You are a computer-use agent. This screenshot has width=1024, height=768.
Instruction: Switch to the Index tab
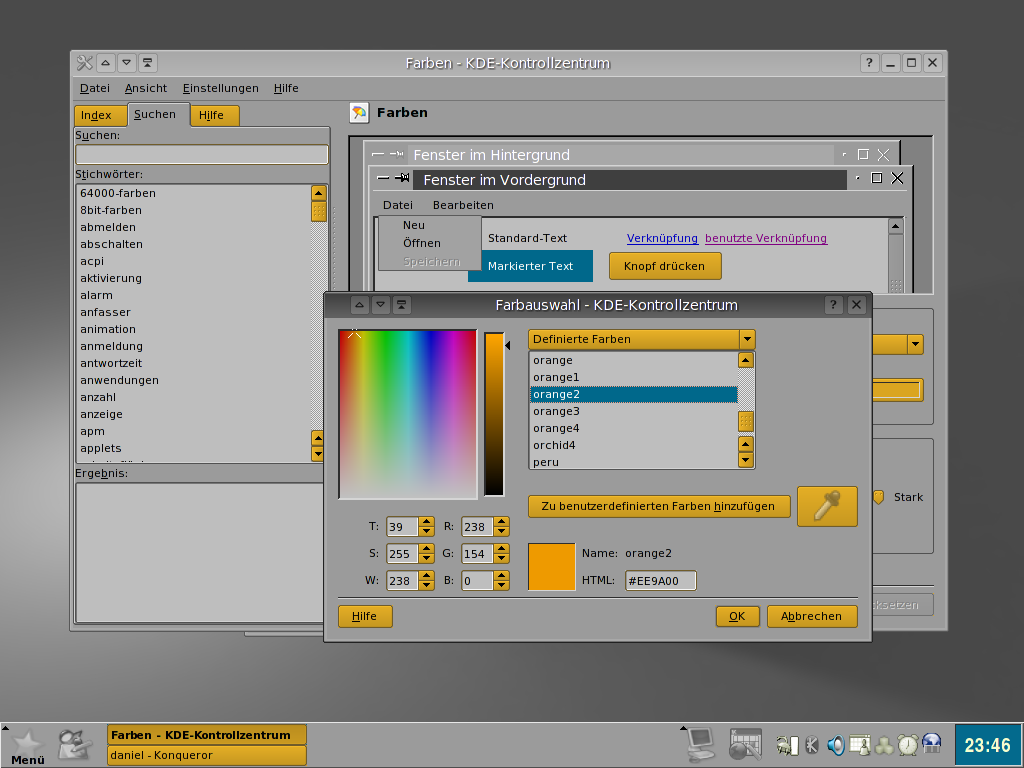tap(100, 115)
